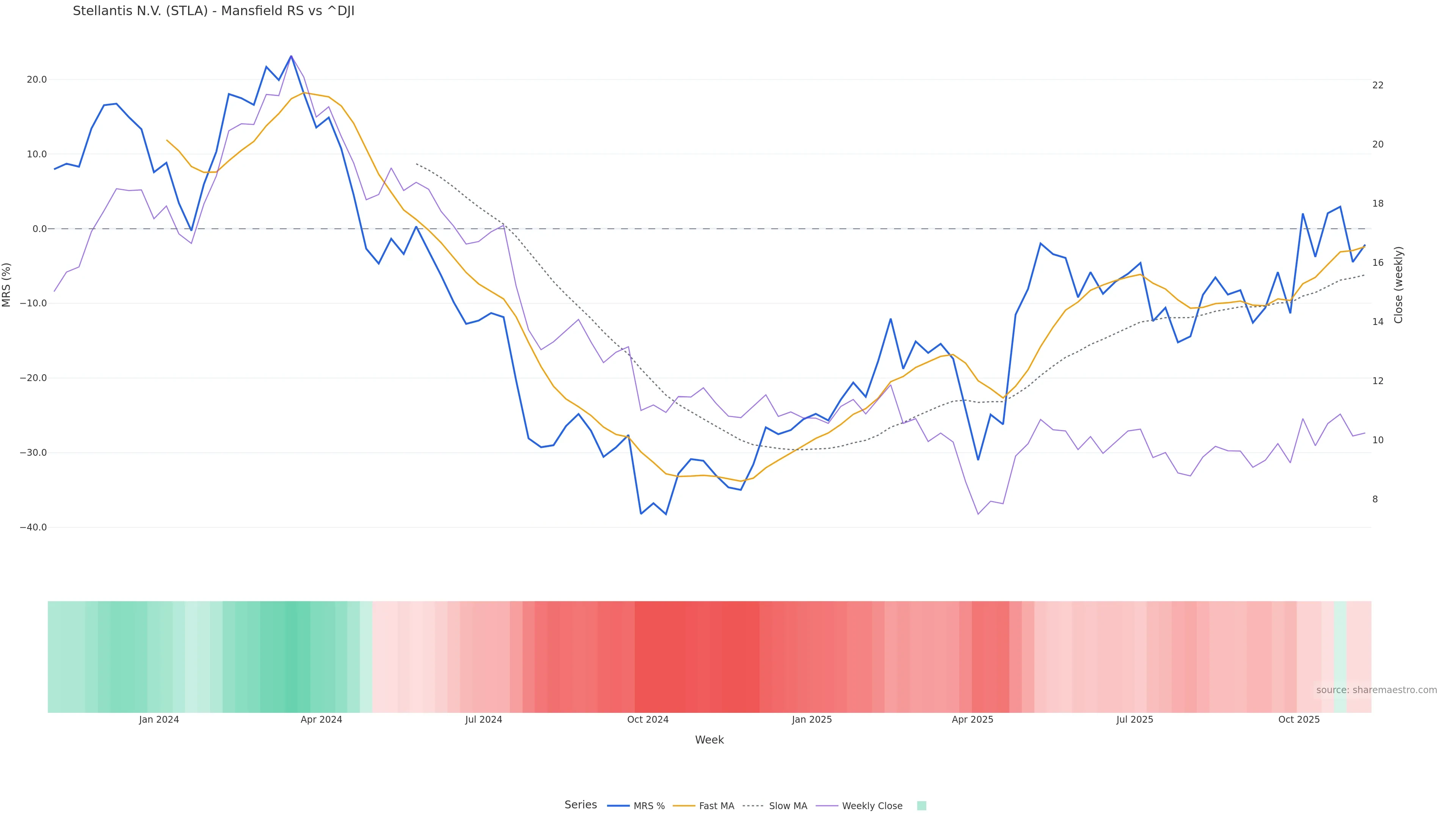Viewport: 1456px width, 819px height.
Task: Click the purple Weekly Close legend line icon
Action: point(827,806)
